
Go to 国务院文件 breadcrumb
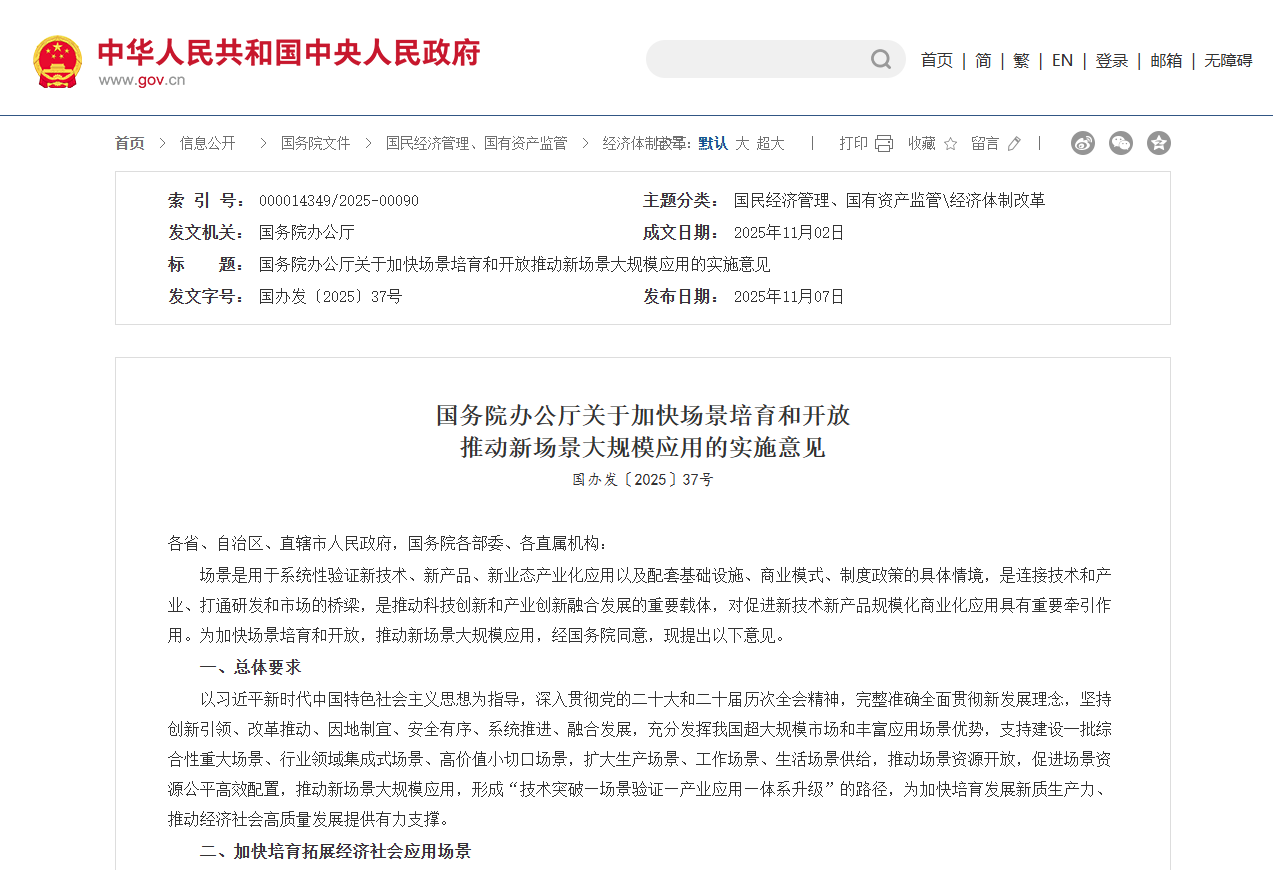(316, 143)
